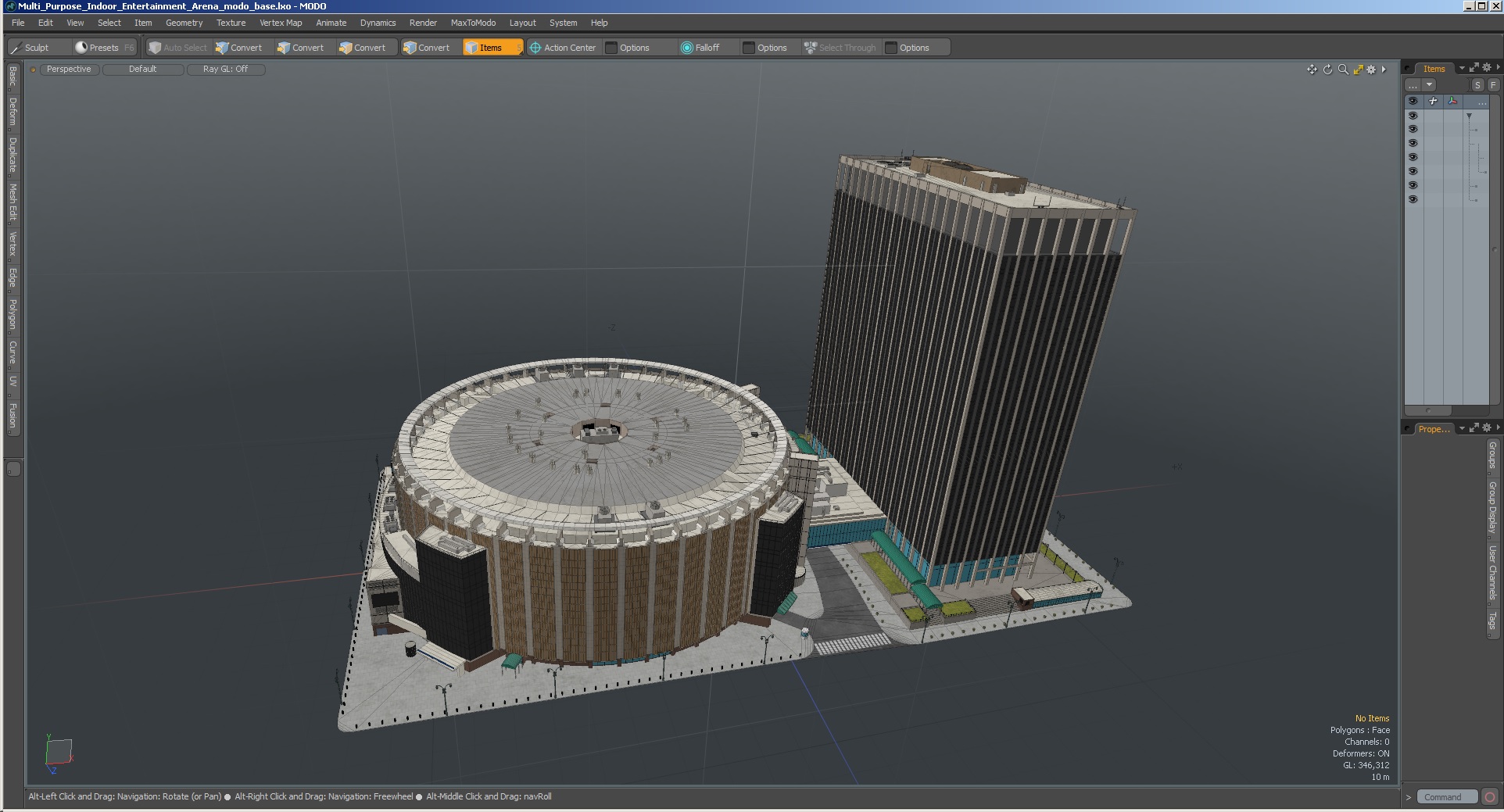Click the S button in Items panel
The height and width of the screenshot is (812, 1504).
(x=1477, y=85)
